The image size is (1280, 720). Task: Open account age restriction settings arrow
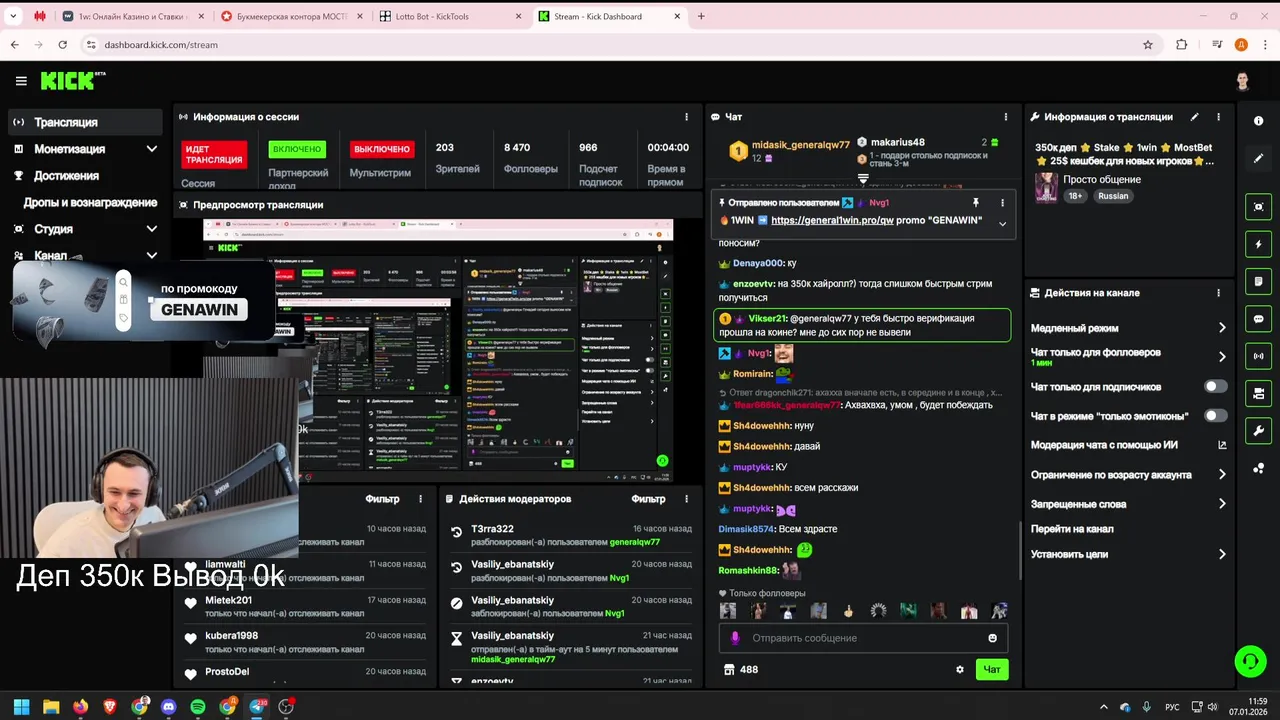point(1222,475)
